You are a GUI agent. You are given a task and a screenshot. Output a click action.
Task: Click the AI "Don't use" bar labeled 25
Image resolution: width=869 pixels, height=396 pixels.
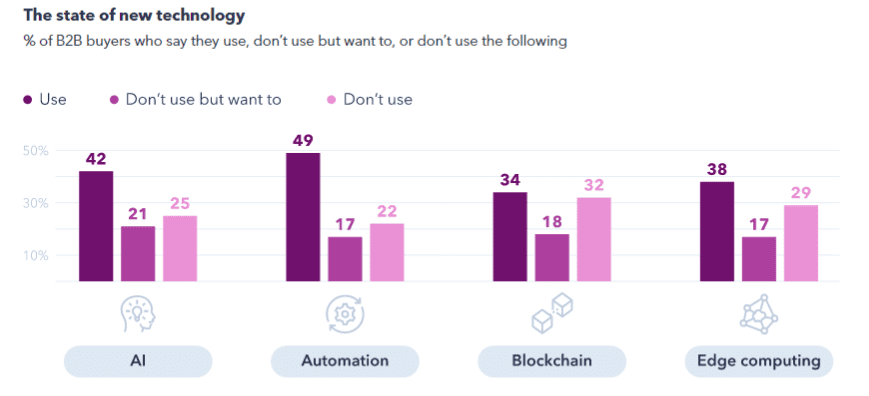pyautogui.click(x=180, y=249)
